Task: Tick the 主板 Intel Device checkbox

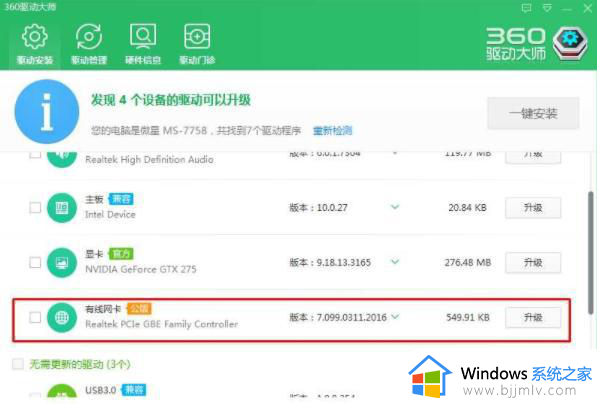Action: pos(35,208)
